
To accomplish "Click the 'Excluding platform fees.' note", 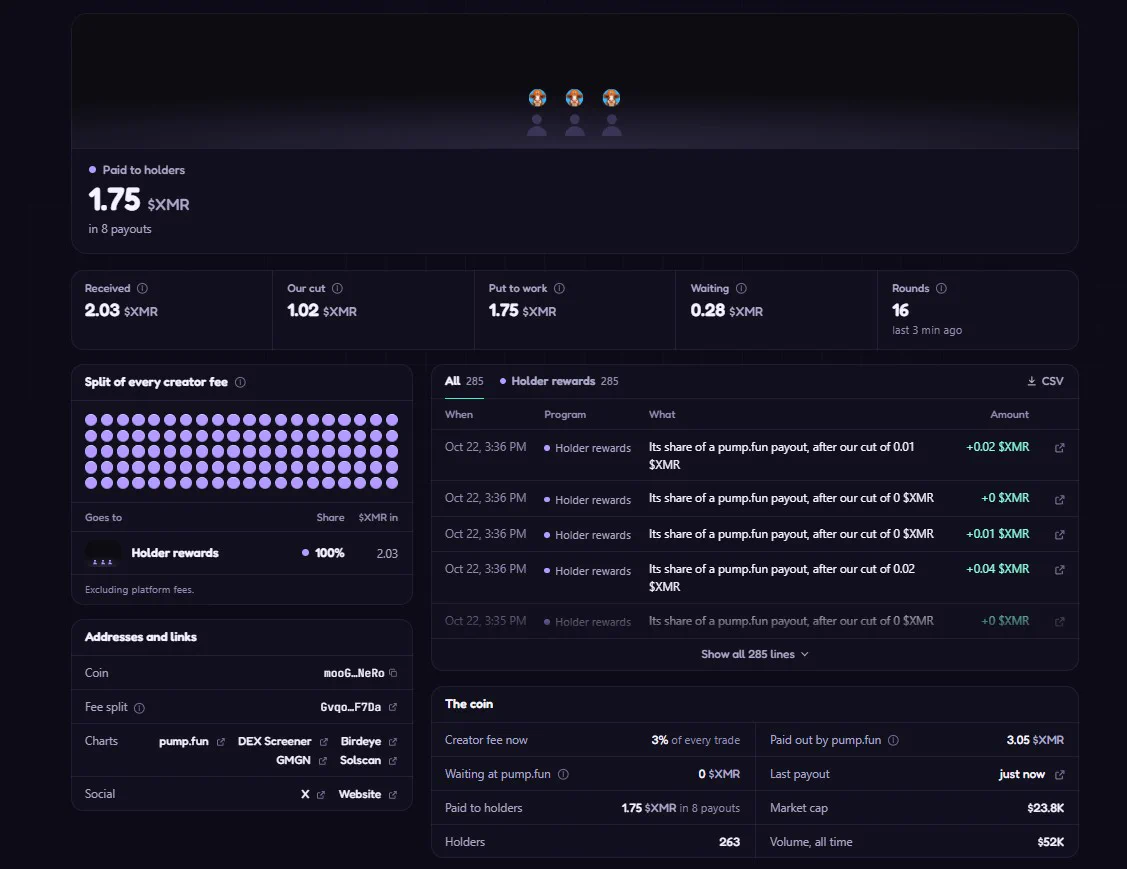I will pyautogui.click(x=139, y=589).
